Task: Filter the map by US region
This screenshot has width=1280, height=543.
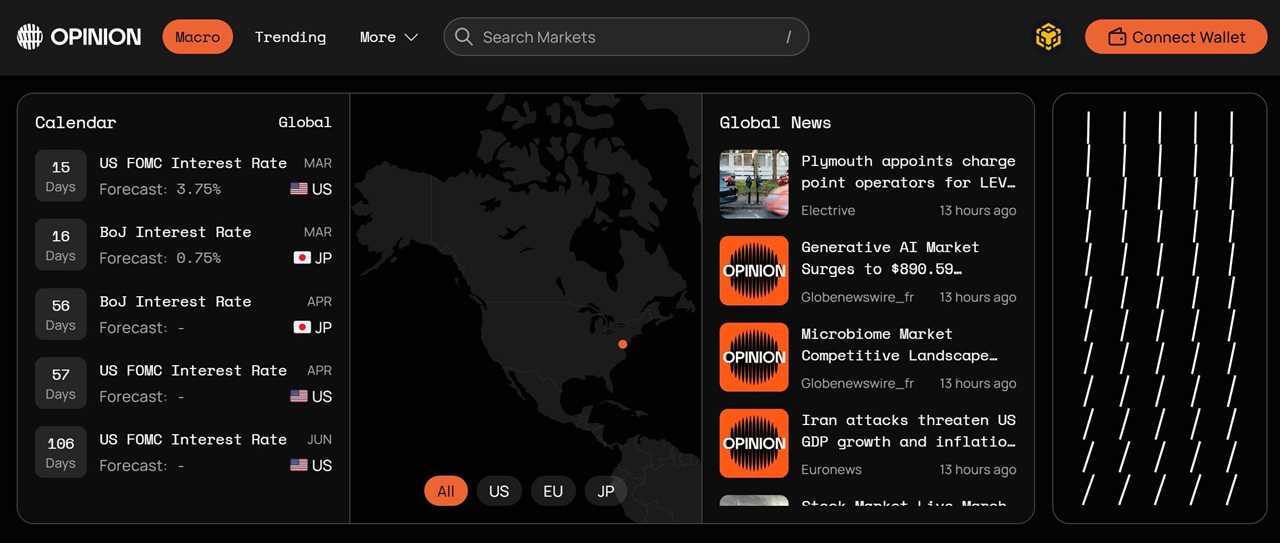Action: pos(499,491)
